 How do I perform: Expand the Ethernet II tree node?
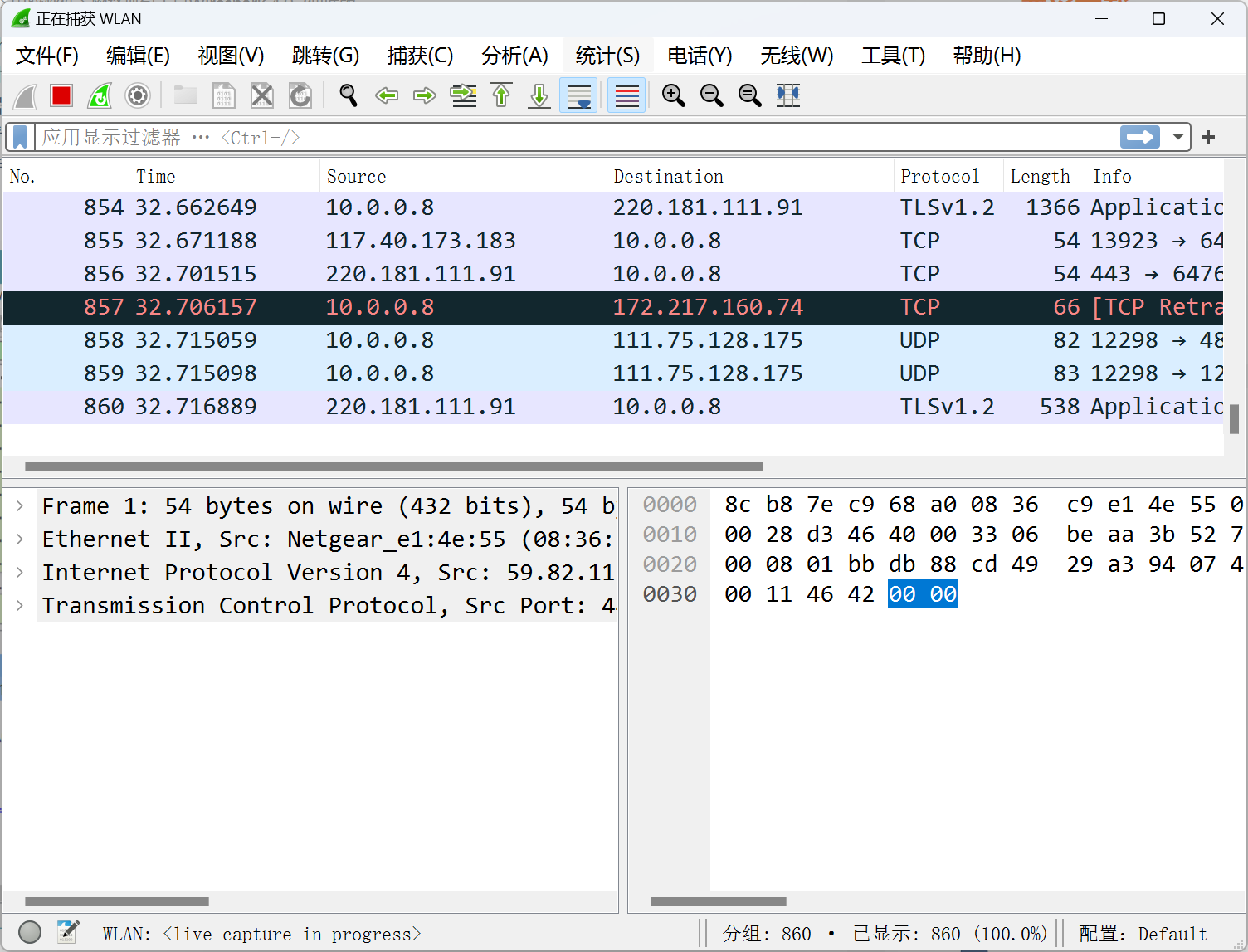(x=20, y=539)
